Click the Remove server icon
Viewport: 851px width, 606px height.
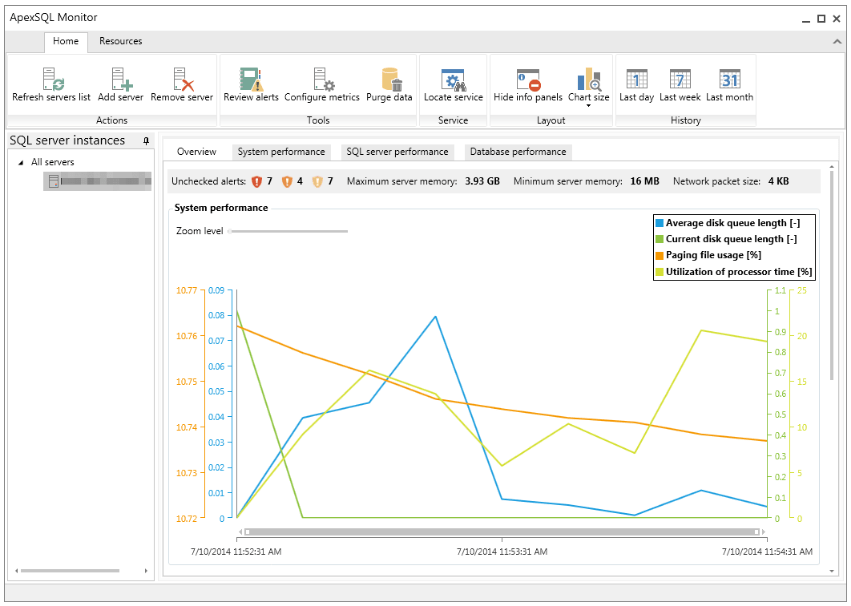[x=183, y=79]
